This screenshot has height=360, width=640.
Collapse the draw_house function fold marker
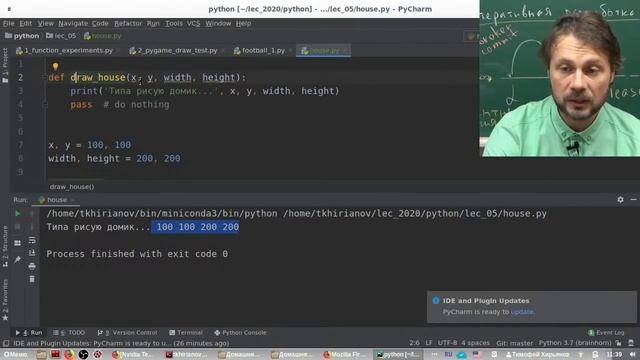(44, 77)
